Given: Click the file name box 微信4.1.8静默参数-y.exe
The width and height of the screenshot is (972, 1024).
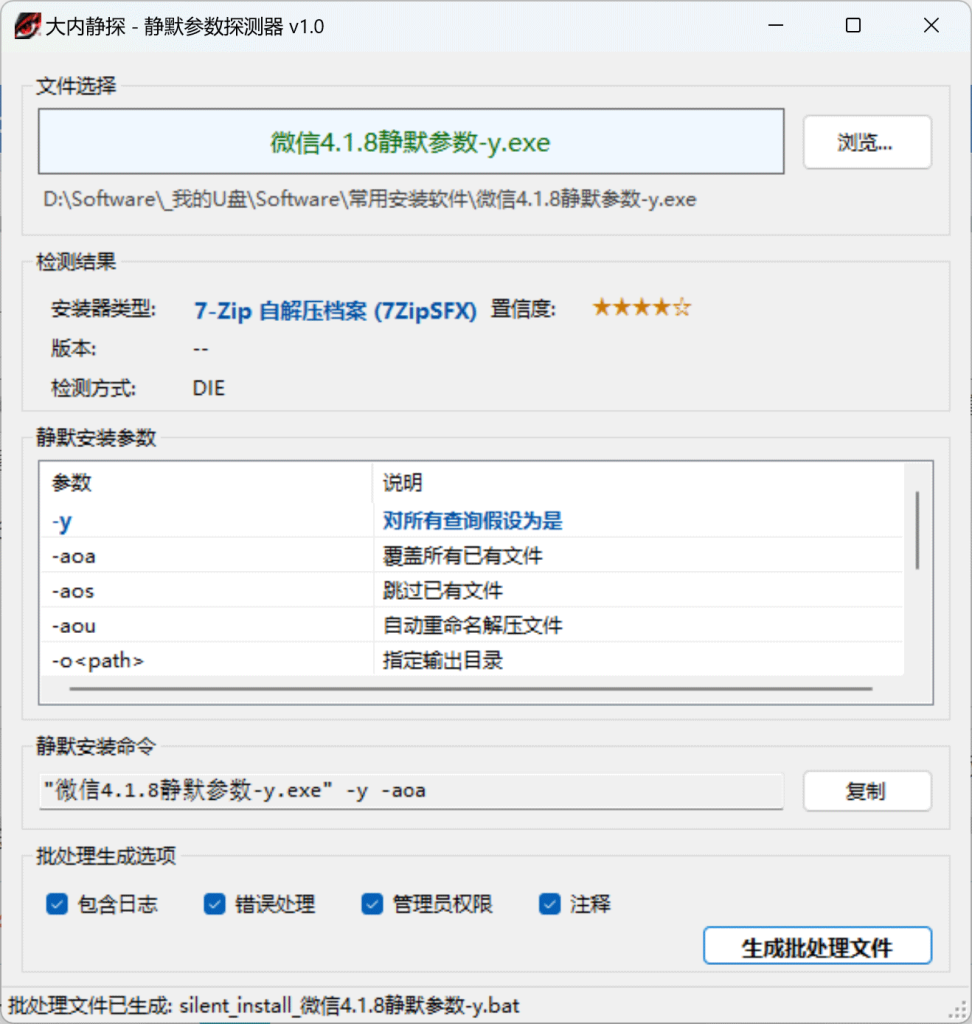Looking at the screenshot, I should click(x=411, y=142).
